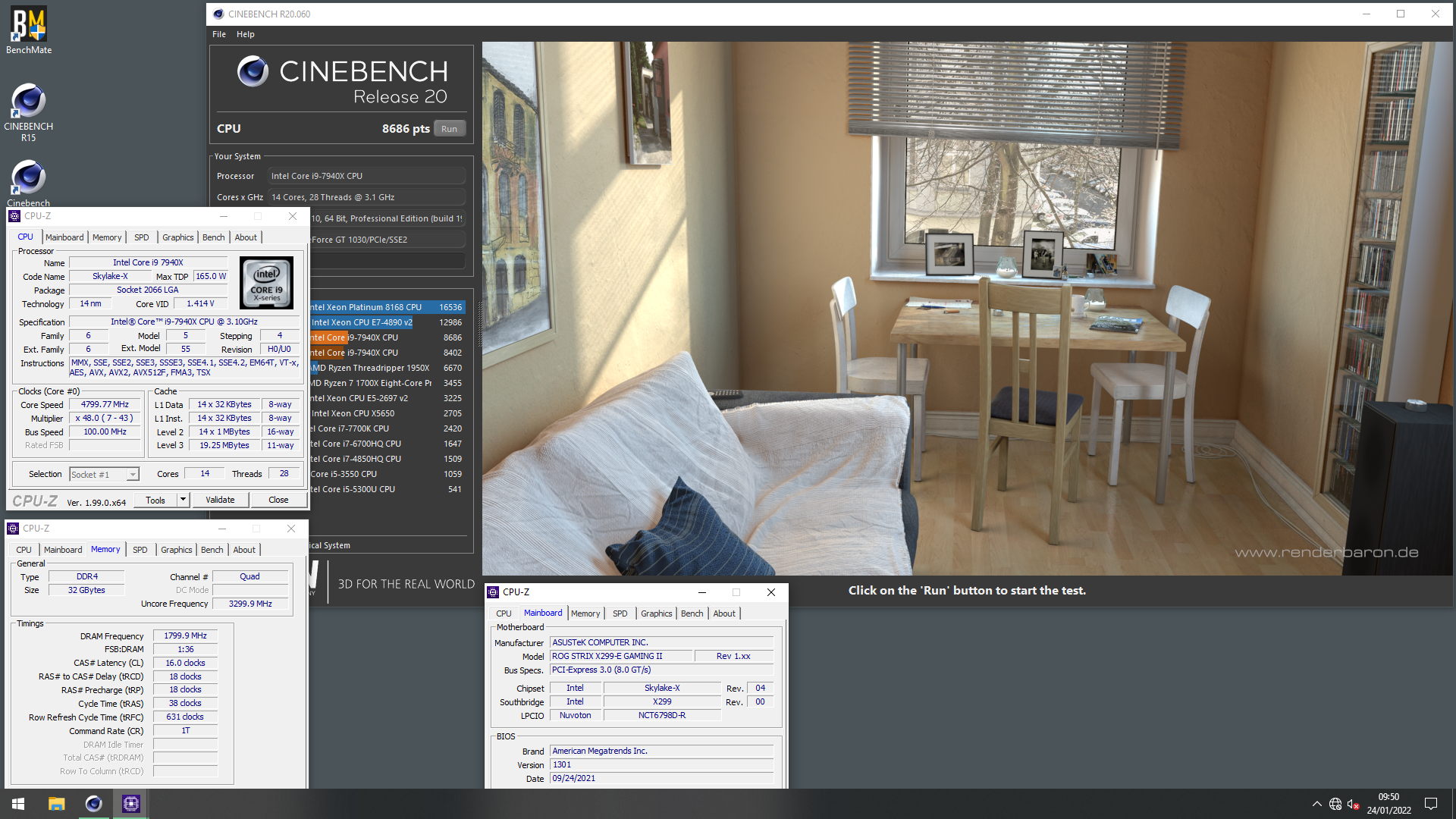This screenshot has width=1456, height=819.
Task: Select the i9-7940X ranking row scoring 8402
Action: pos(388,353)
